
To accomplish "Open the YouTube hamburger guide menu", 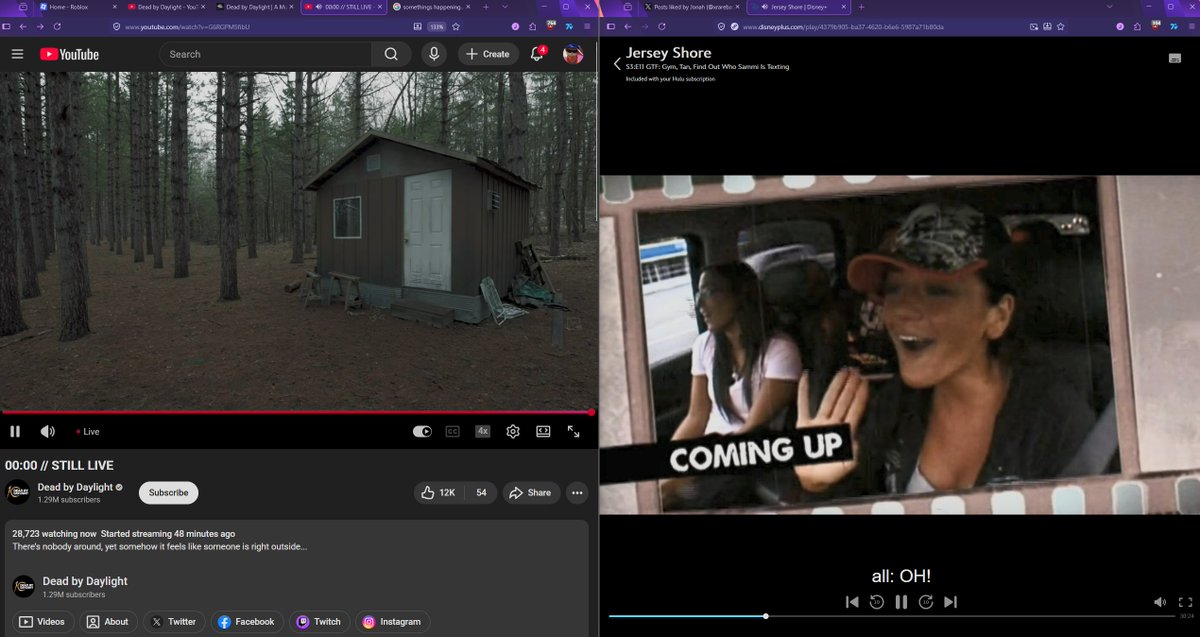I will 17,54.
